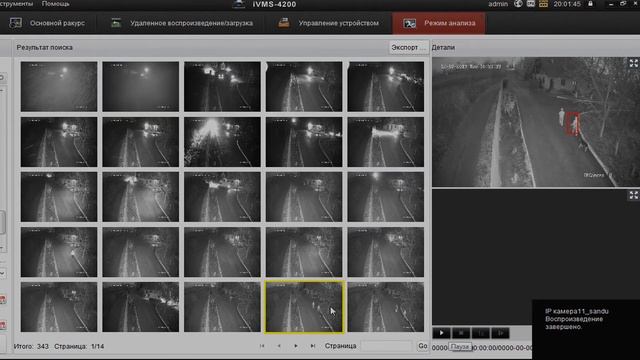The image size is (640, 360).
Task: Maximize the upper Детали video pane
Action: (x=633, y=63)
